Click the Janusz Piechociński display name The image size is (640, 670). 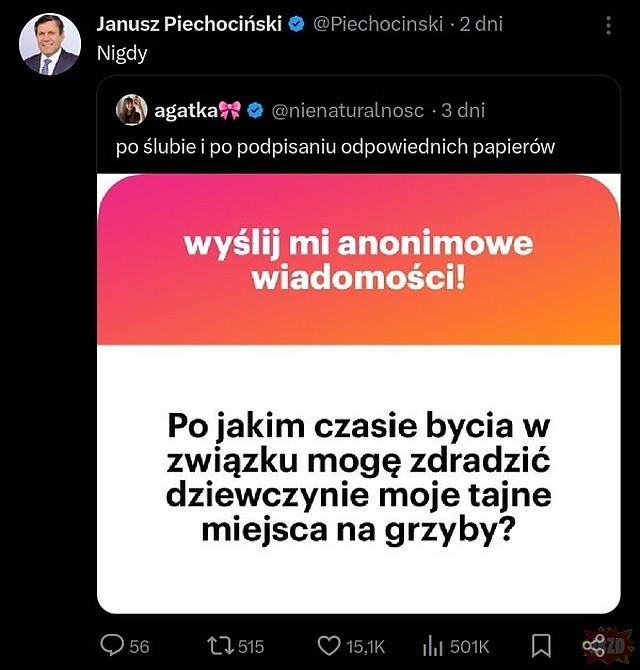[x=189, y=23]
